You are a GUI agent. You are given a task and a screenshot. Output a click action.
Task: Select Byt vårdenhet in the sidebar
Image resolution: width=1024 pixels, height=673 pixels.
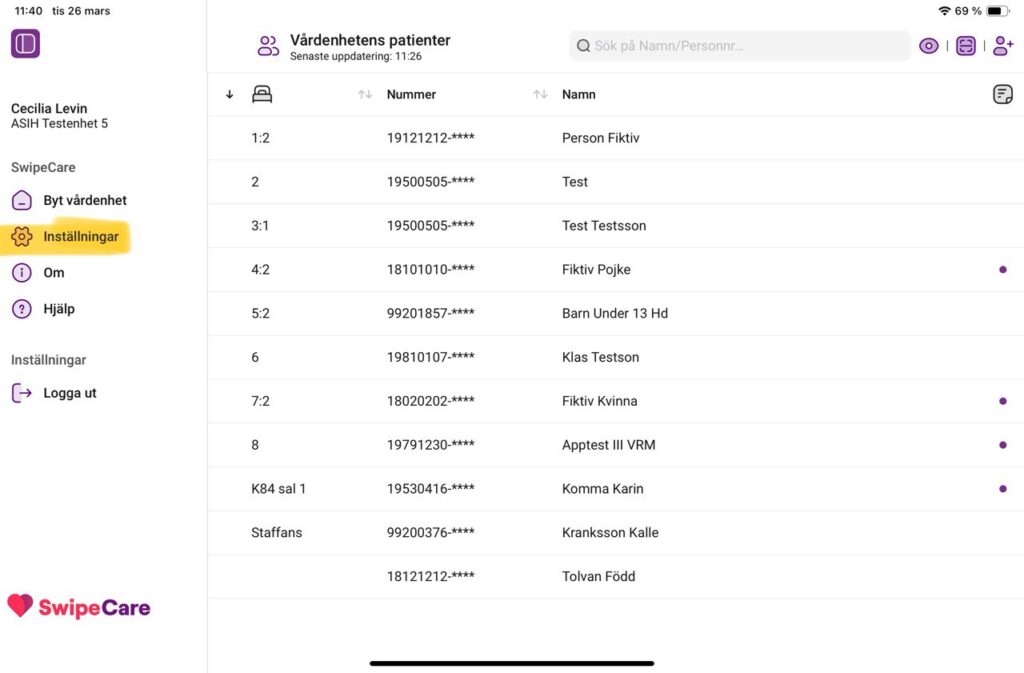84,200
